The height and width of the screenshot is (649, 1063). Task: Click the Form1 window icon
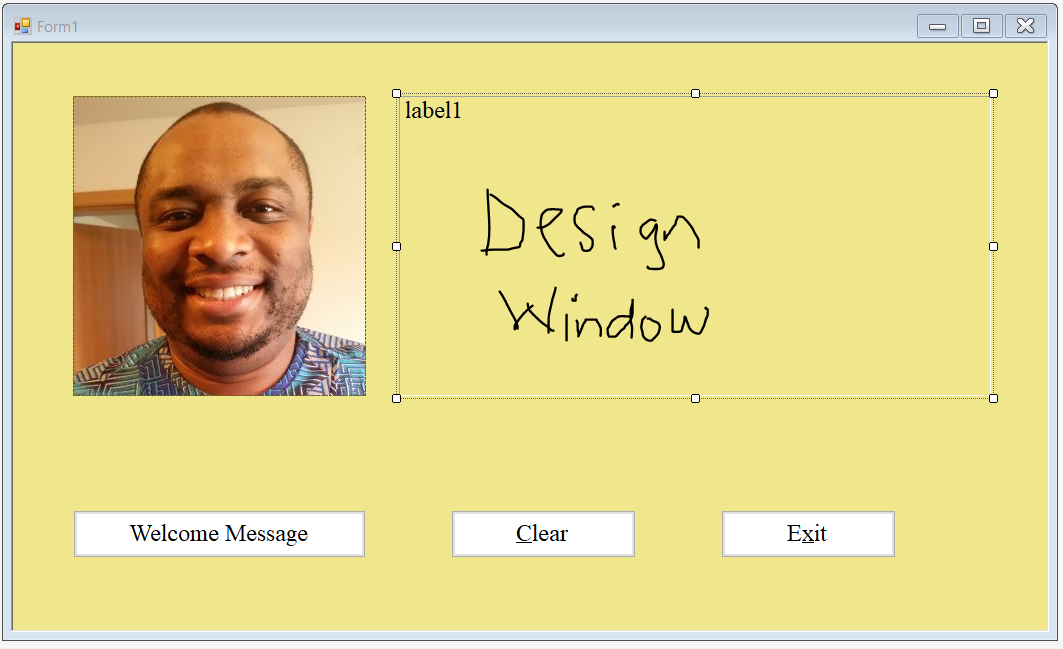pos(22,26)
